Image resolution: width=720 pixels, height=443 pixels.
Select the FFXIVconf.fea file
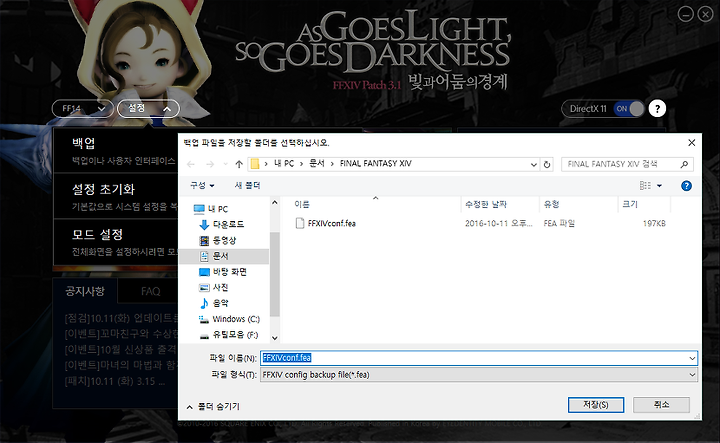click(332, 224)
